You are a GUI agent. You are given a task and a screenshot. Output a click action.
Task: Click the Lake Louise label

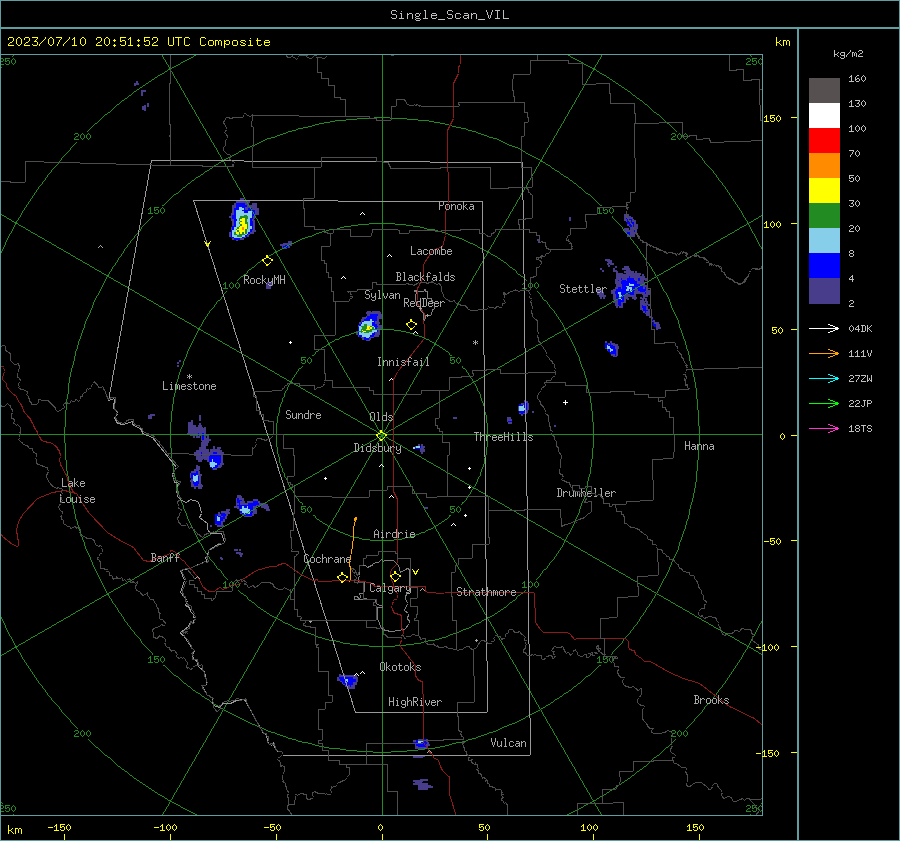pos(77,491)
